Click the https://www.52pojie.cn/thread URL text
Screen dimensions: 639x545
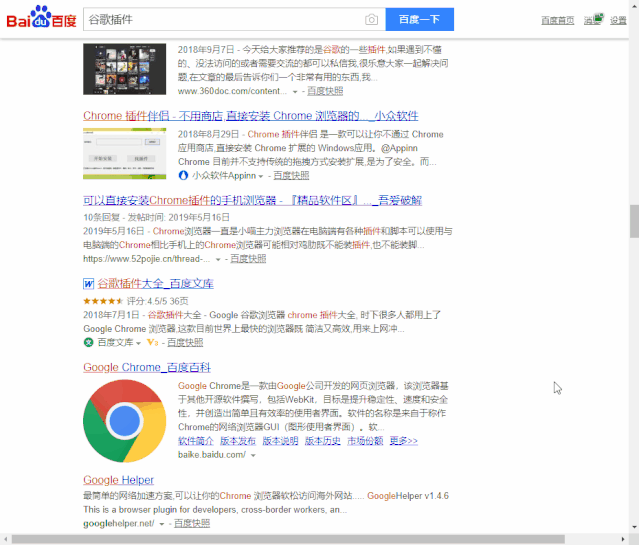click(147, 259)
